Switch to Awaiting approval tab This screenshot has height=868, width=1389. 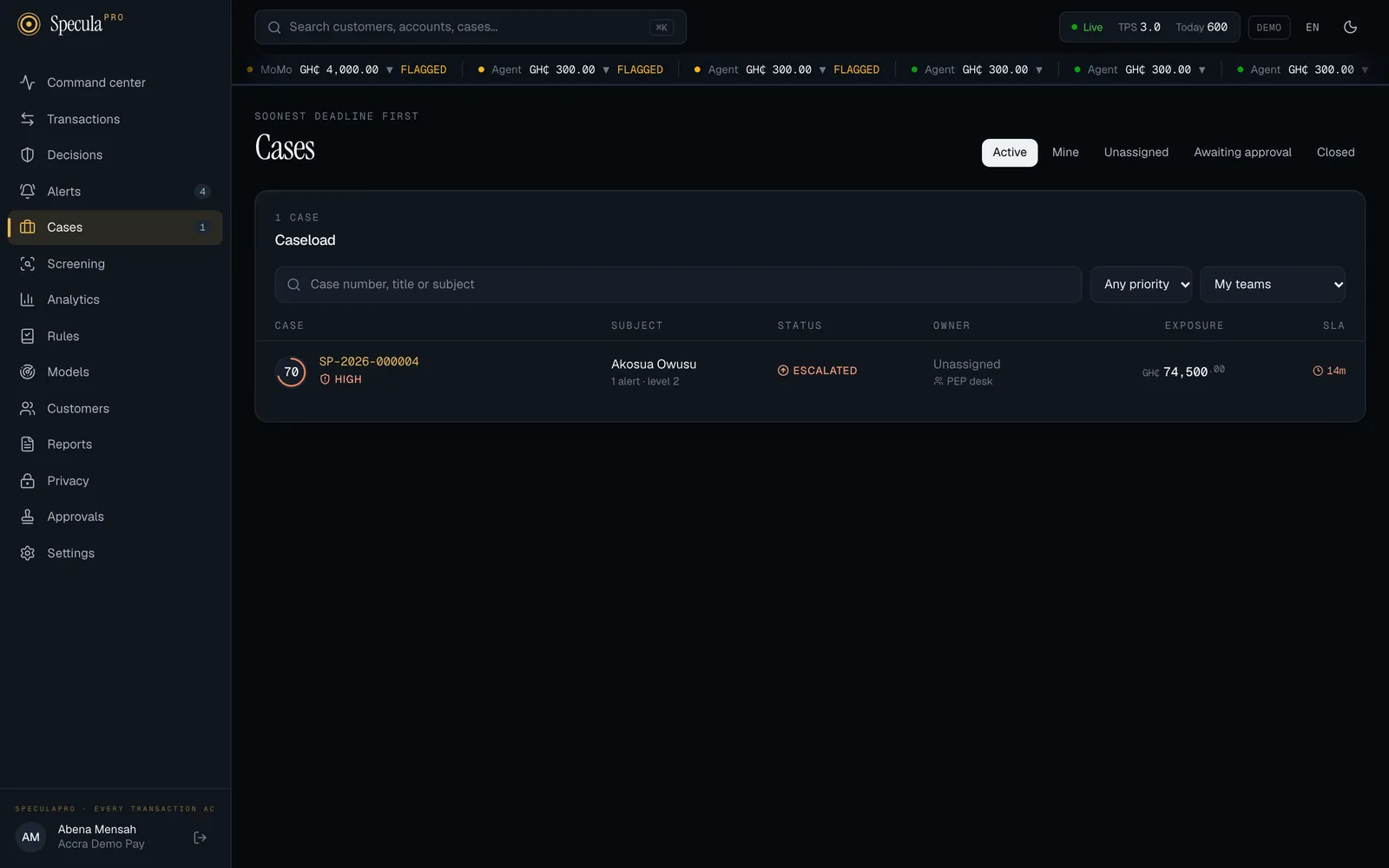(x=1242, y=152)
